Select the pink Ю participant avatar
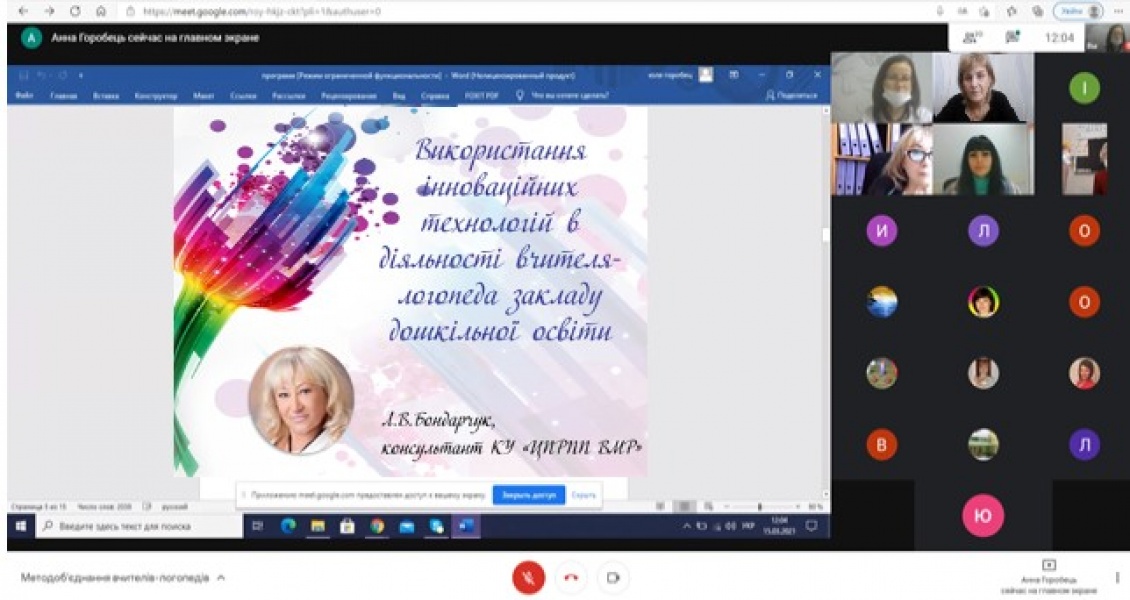The height and width of the screenshot is (600, 1130). click(982, 515)
